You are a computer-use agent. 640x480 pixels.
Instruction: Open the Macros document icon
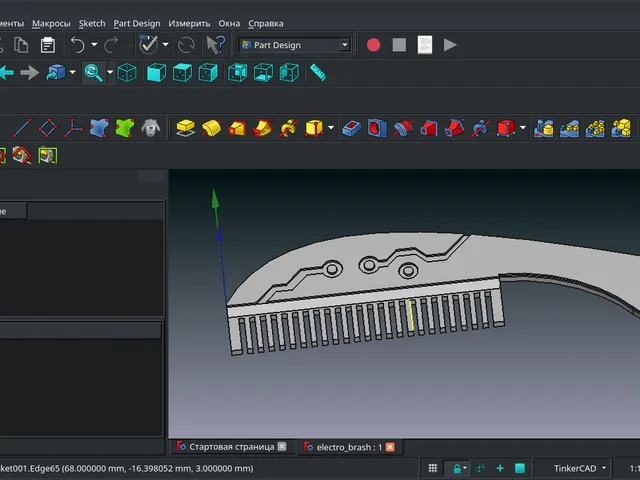point(425,45)
